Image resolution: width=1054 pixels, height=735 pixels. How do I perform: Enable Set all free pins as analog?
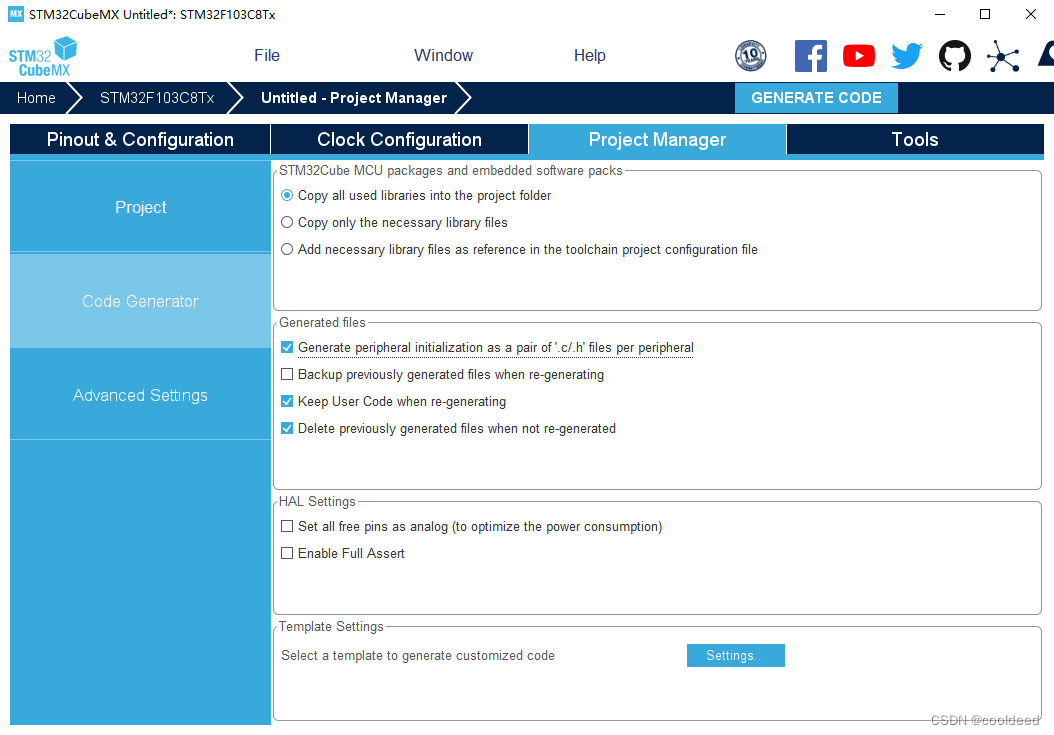coord(287,527)
